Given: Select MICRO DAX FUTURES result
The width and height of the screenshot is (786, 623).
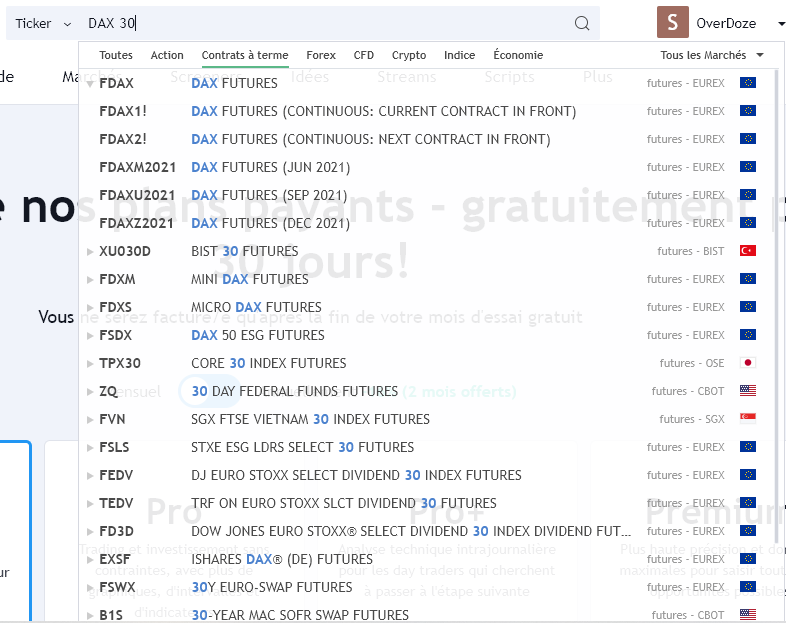Looking at the screenshot, I should (x=426, y=308).
